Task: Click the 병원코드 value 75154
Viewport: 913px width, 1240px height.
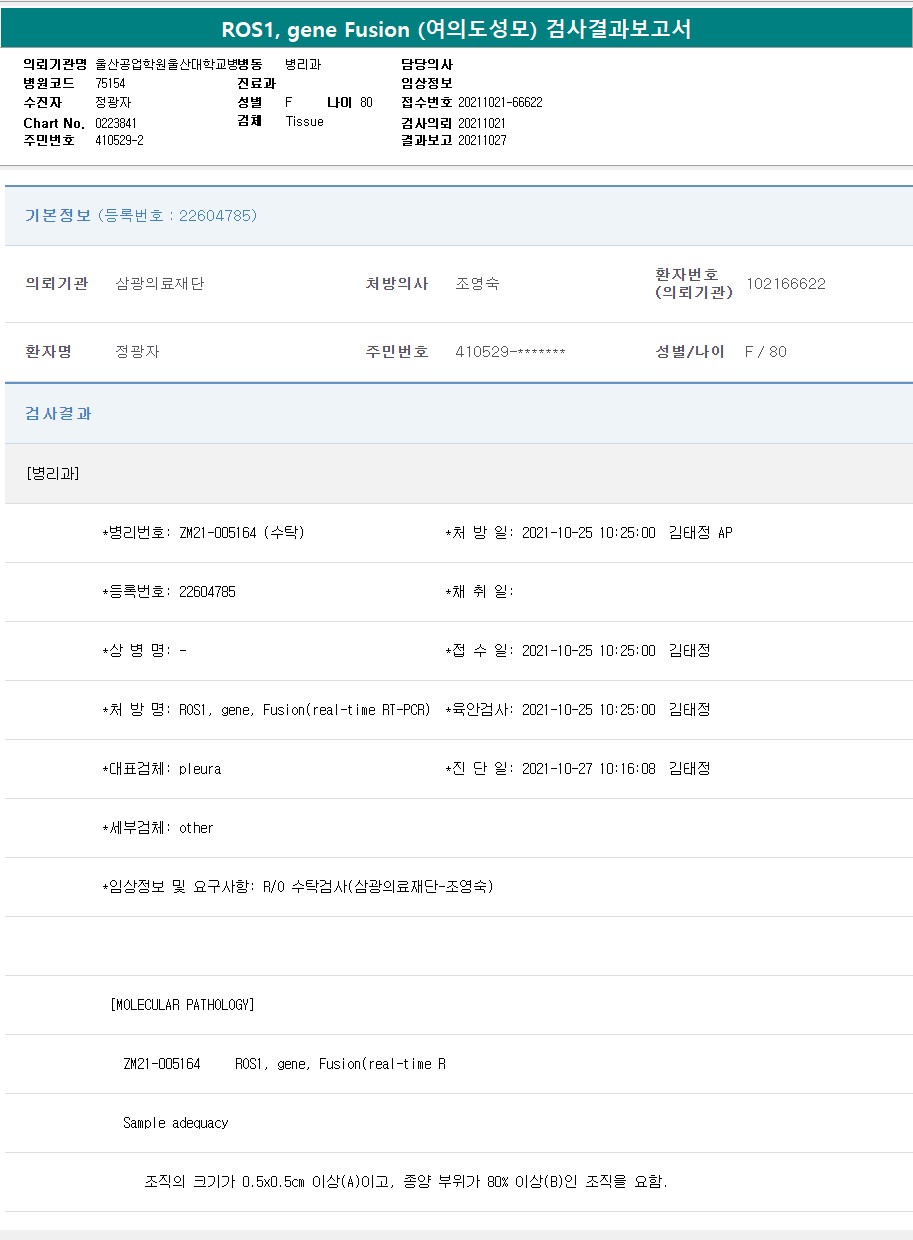Action: pyautogui.click(x=110, y=84)
